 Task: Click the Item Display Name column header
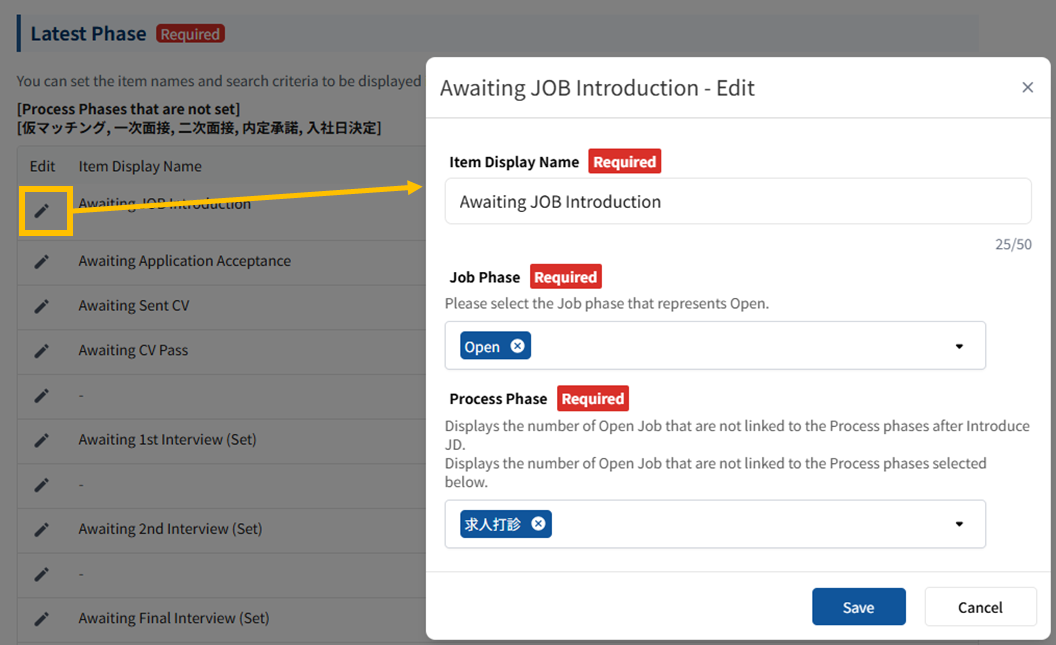pyautogui.click(x=140, y=167)
